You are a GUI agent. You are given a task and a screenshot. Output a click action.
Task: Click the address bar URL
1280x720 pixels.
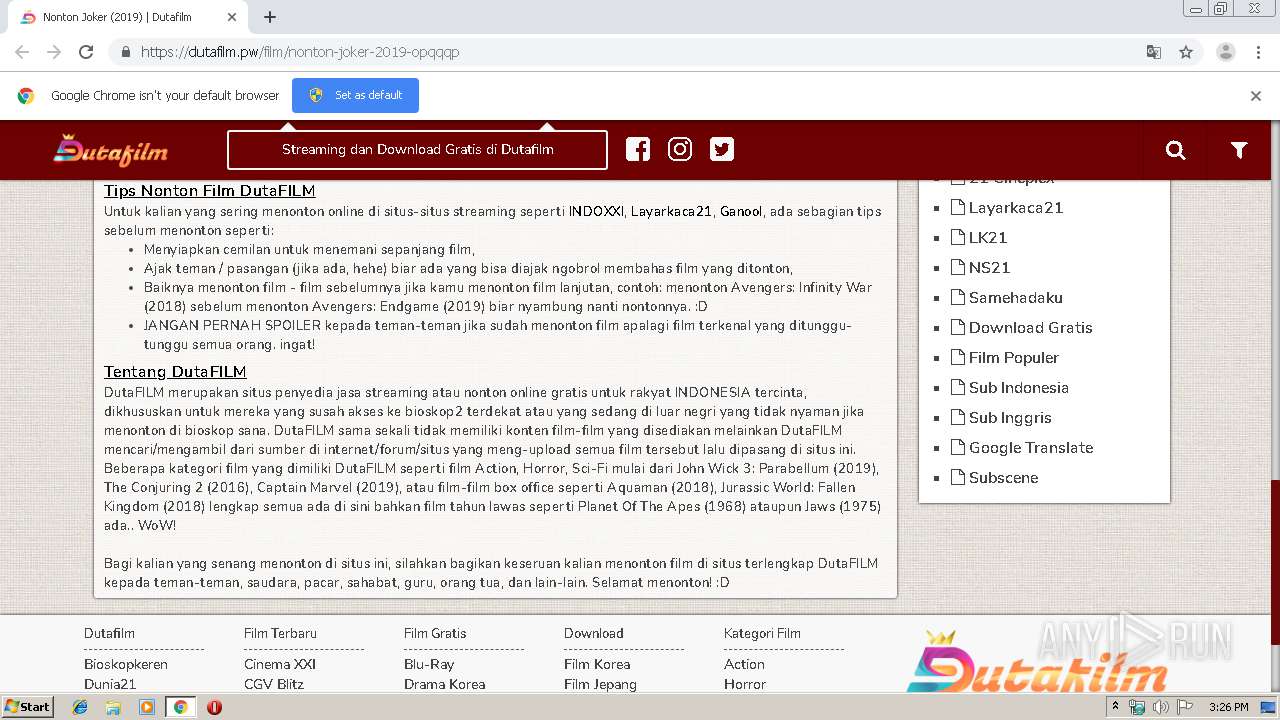coord(300,52)
